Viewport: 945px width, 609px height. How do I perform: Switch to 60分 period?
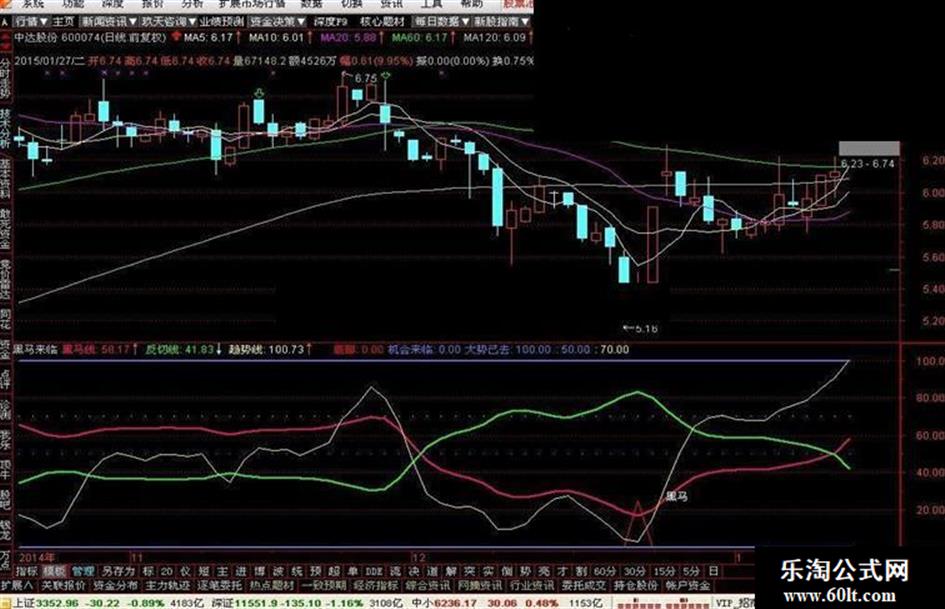604,571
